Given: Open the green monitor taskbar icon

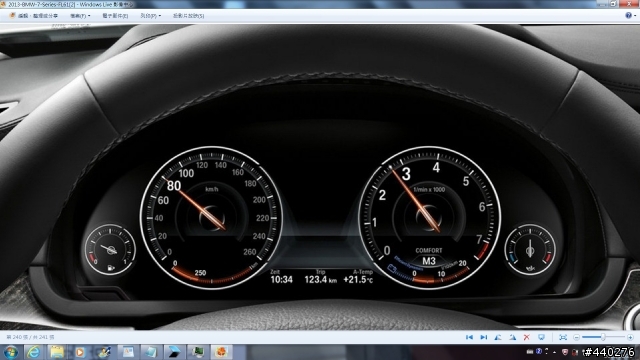Looking at the screenshot, I should coord(198,352).
